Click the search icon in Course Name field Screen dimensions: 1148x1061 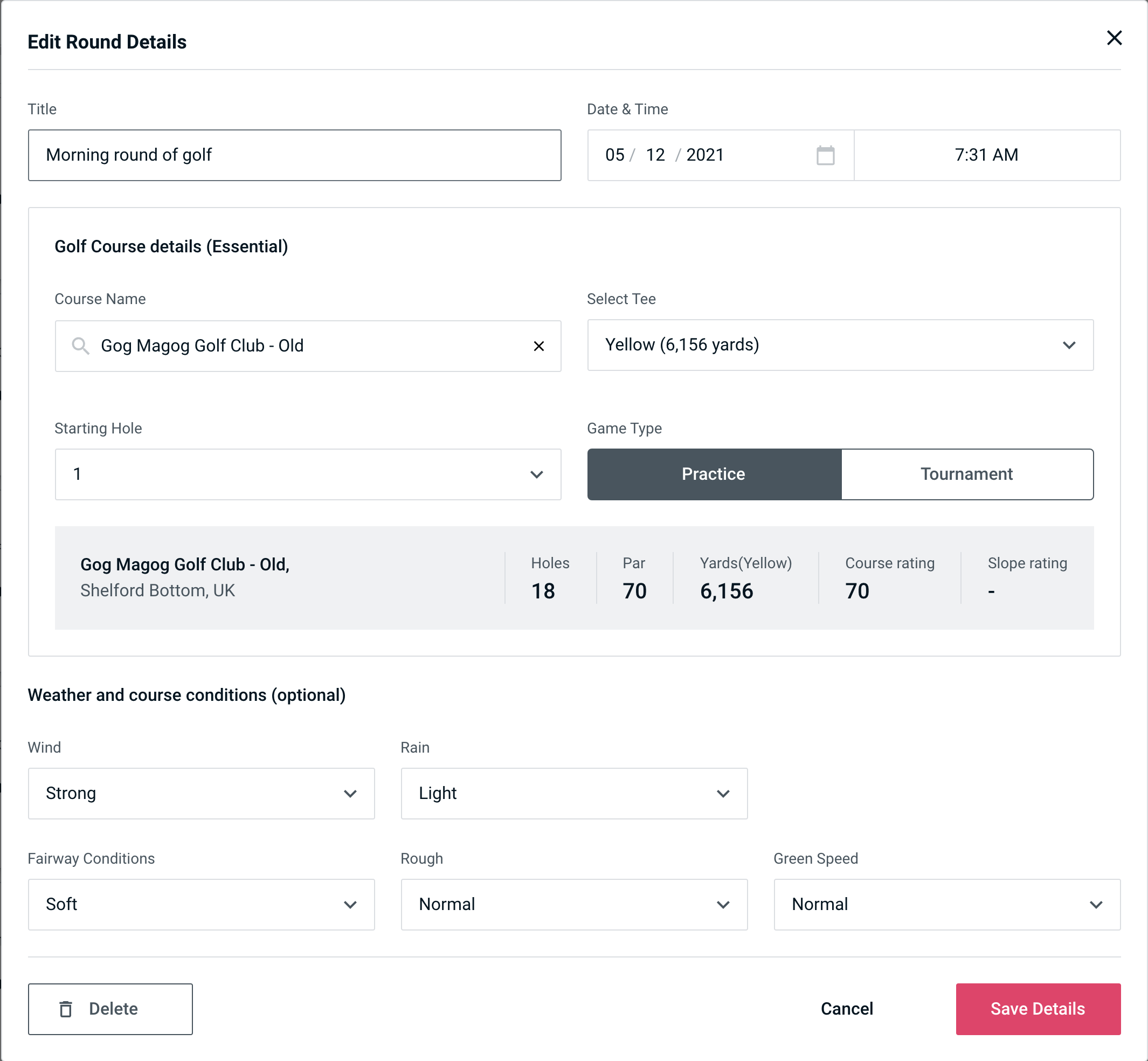80,346
